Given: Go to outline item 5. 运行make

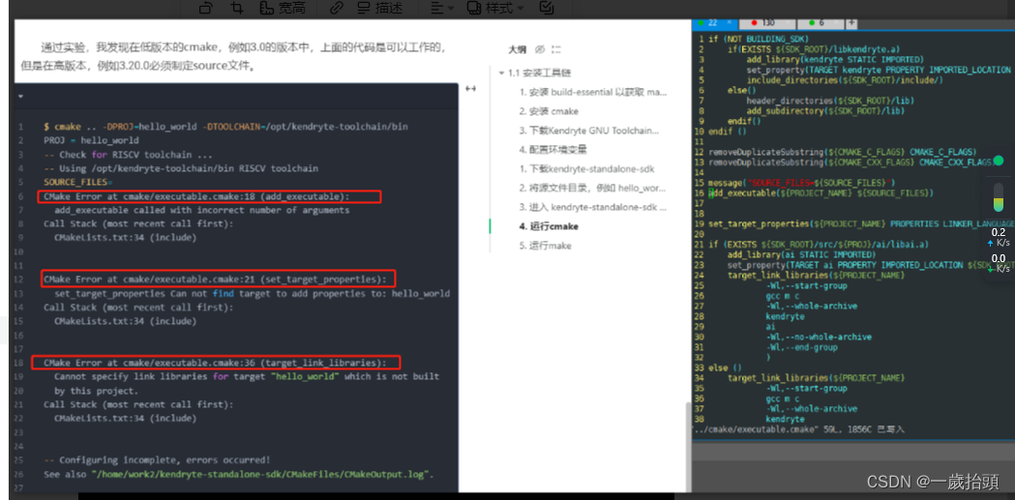Looking at the screenshot, I should (x=546, y=246).
